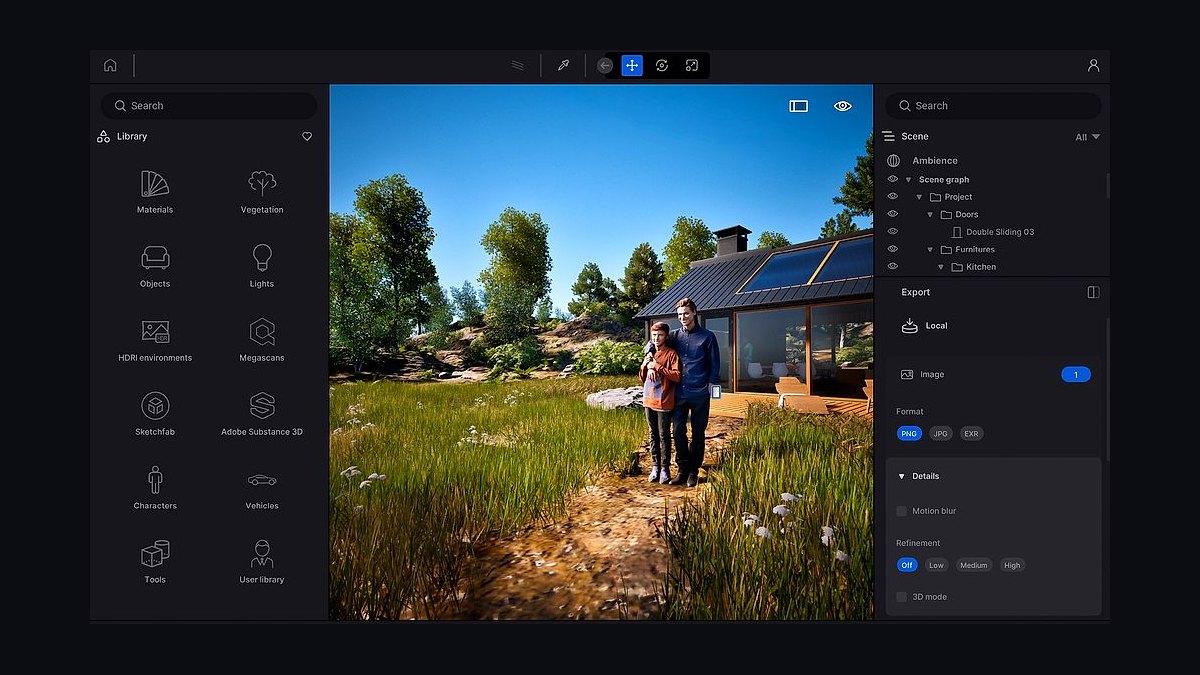Open the Vegetation library
The width and height of the screenshot is (1200, 675).
(x=262, y=192)
